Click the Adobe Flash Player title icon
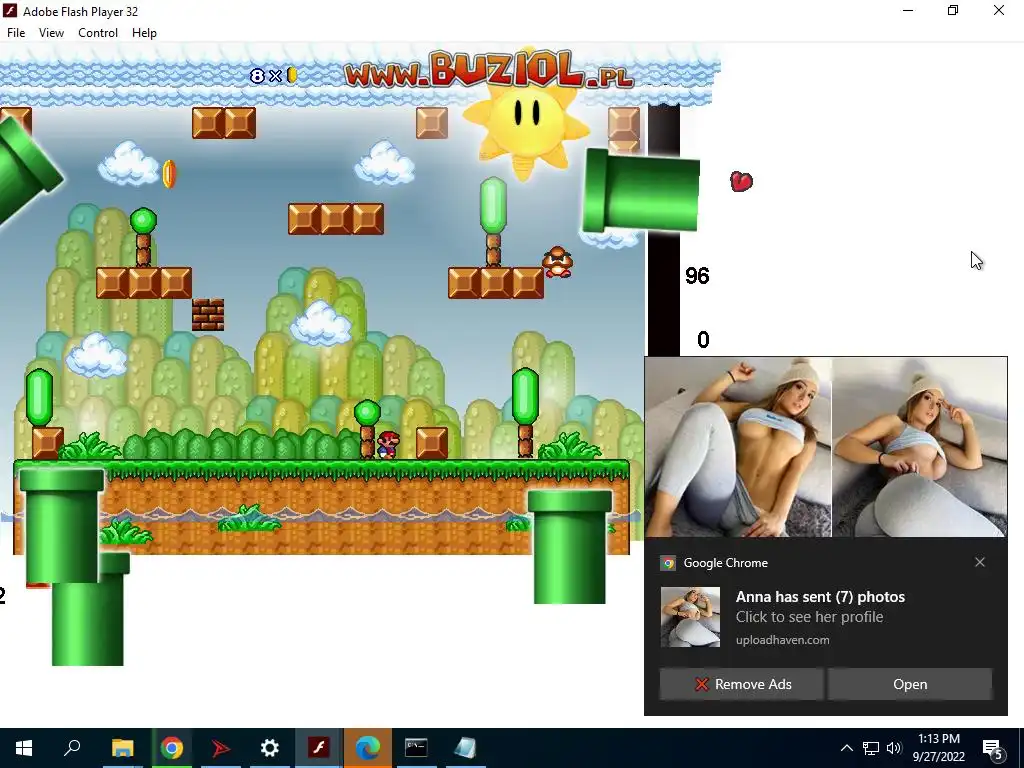The width and height of the screenshot is (1024, 768). 10,10
